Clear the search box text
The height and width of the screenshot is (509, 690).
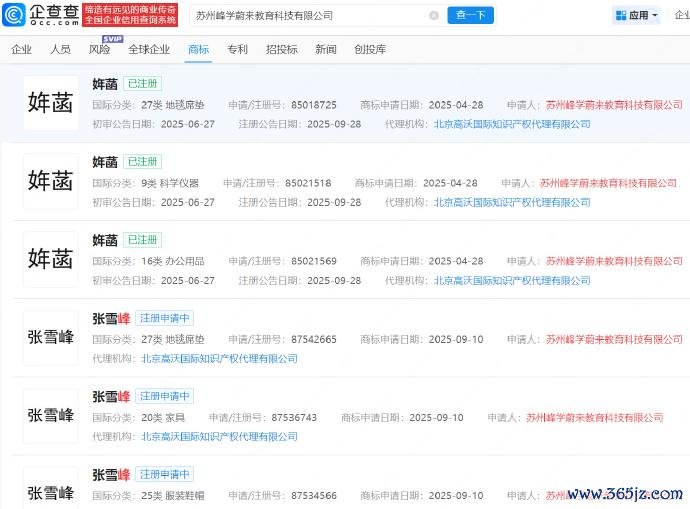[x=433, y=15]
